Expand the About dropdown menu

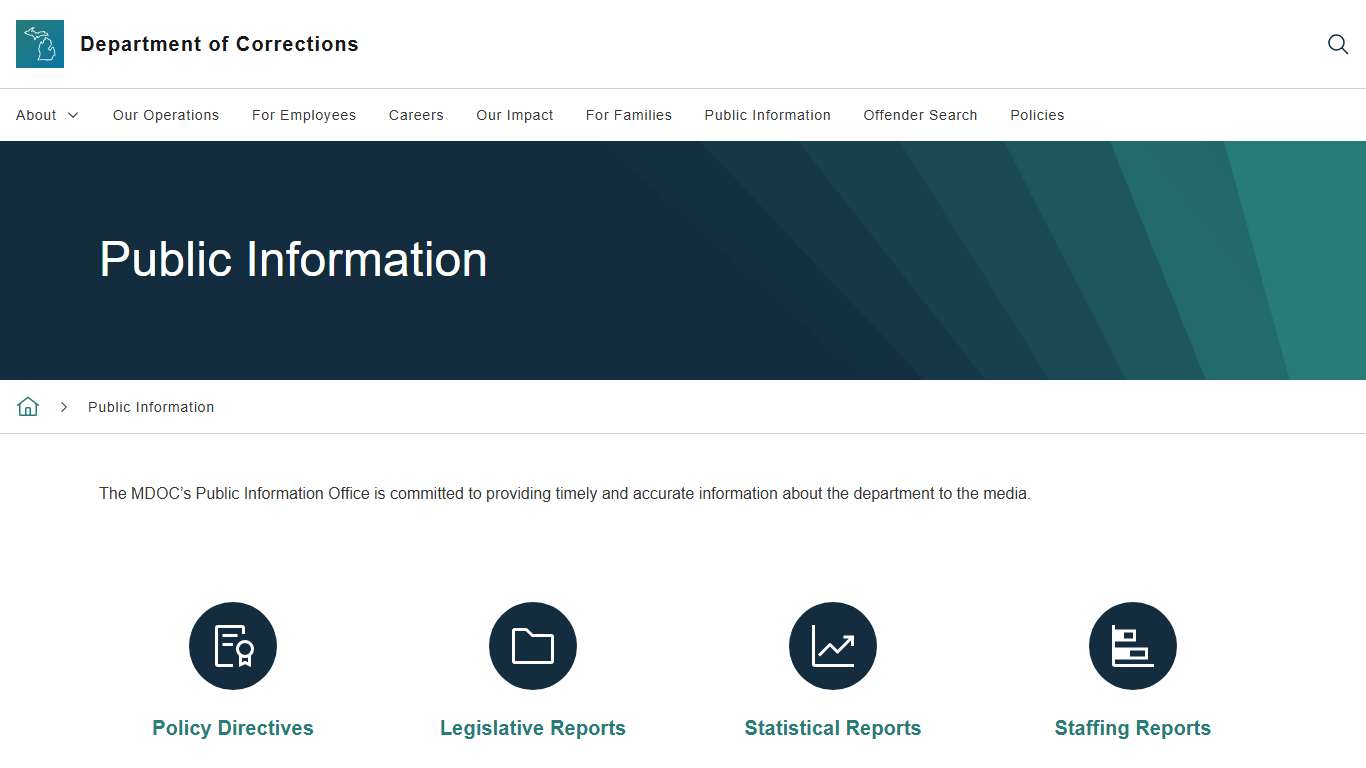tap(47, 115)
